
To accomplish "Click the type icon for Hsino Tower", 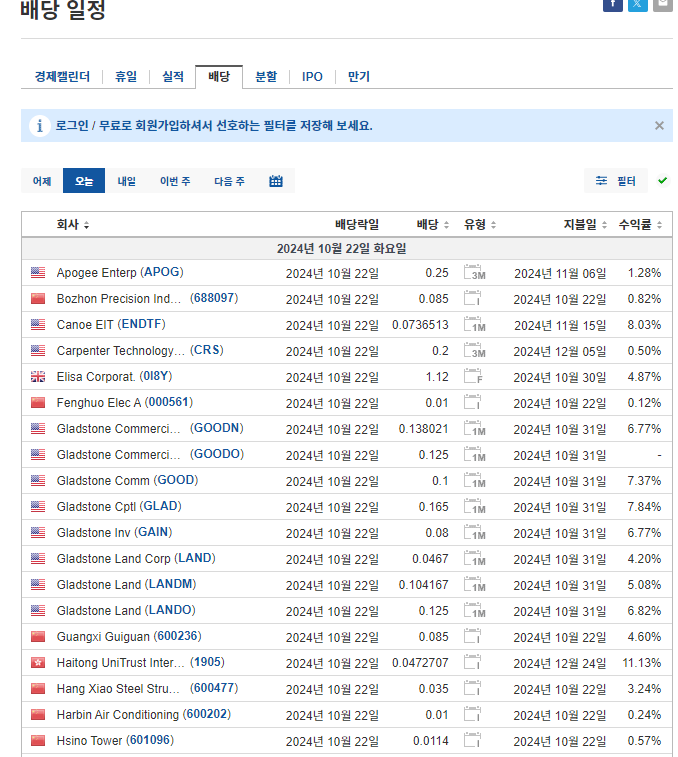I will click(472, 741).
